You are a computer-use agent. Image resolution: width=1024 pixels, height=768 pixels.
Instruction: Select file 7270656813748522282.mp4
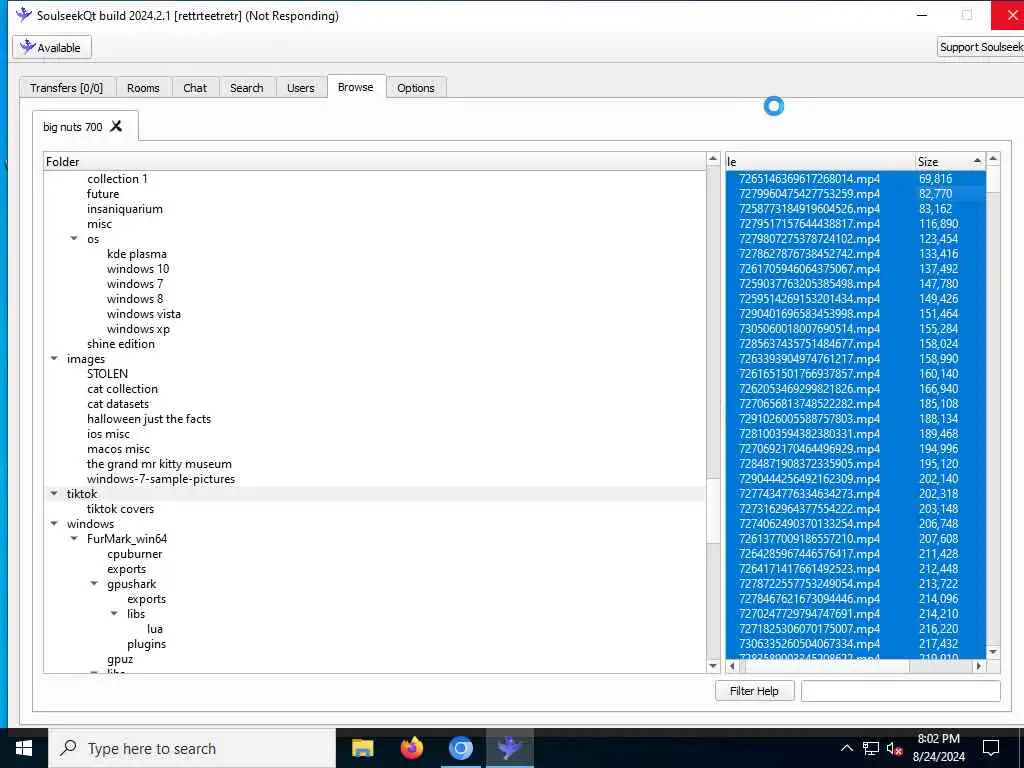tap(809, 404)
